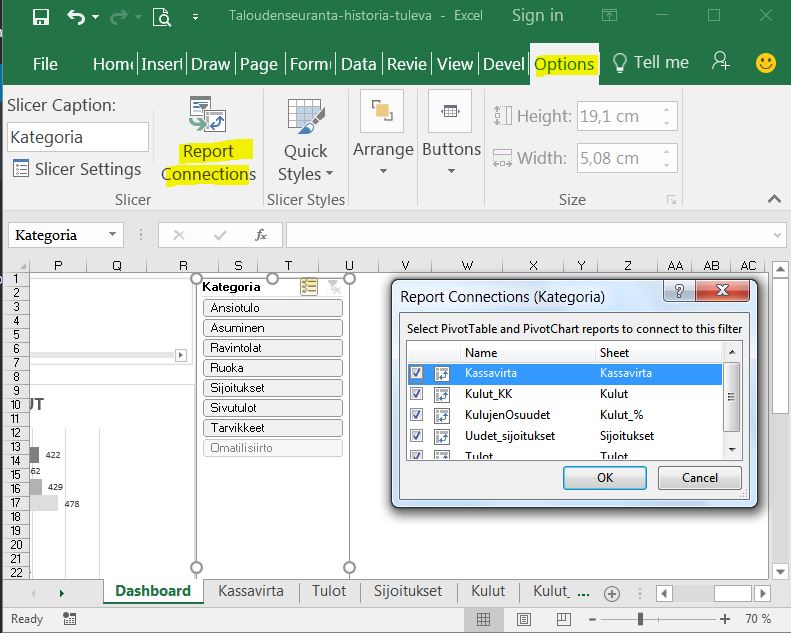The height and width of the screenshot is (633, 791).
Task: Select Ravintolat in the Kategoria slicer
Action: [x=272, y=348]
